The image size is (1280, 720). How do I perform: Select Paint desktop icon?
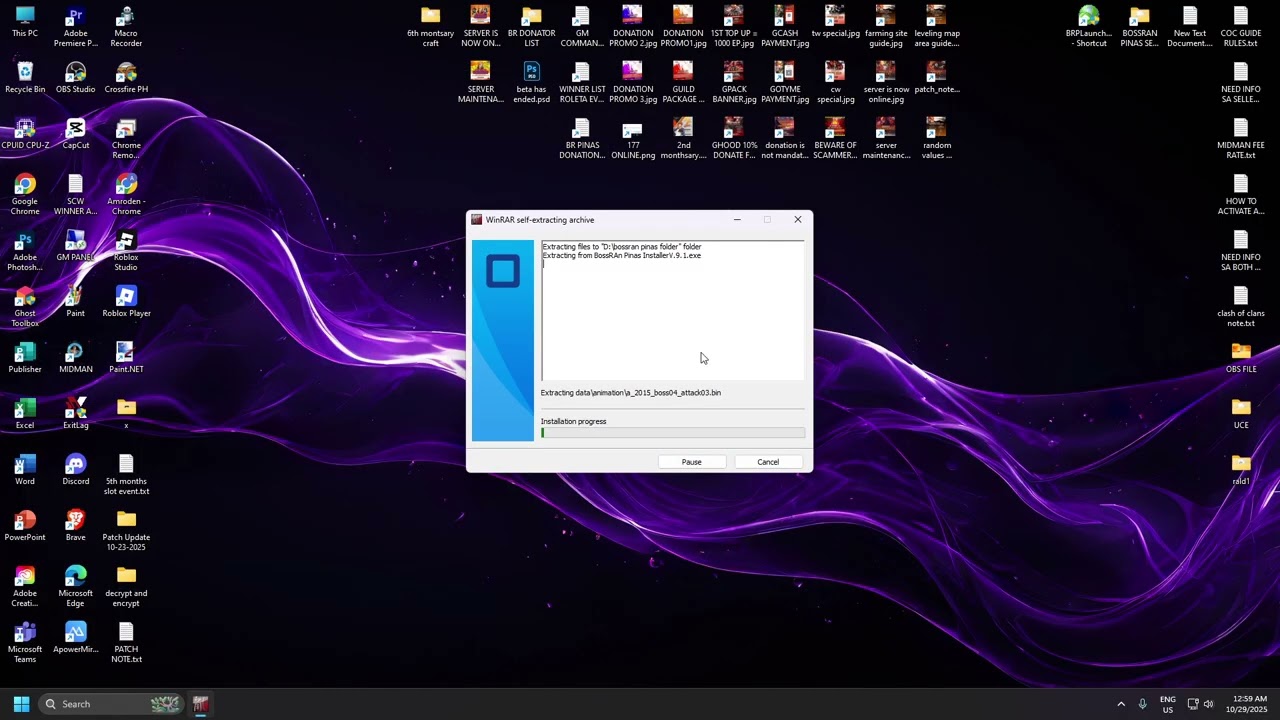coord(76,302)
